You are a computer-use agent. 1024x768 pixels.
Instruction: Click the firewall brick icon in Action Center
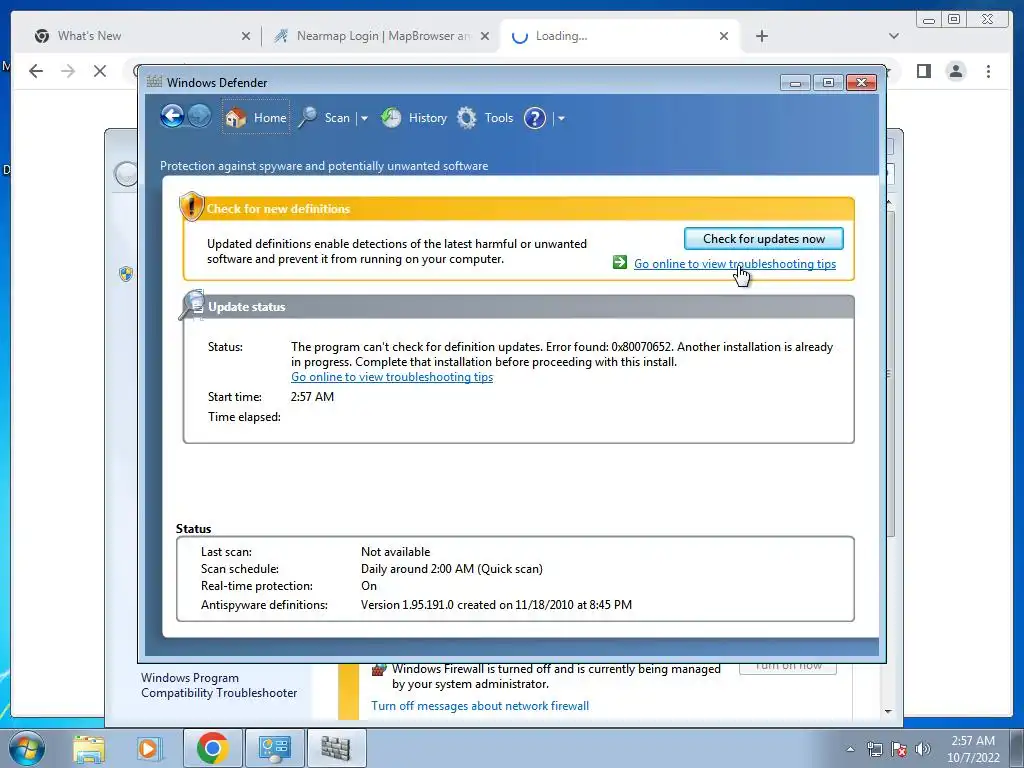tap(378, 670)
